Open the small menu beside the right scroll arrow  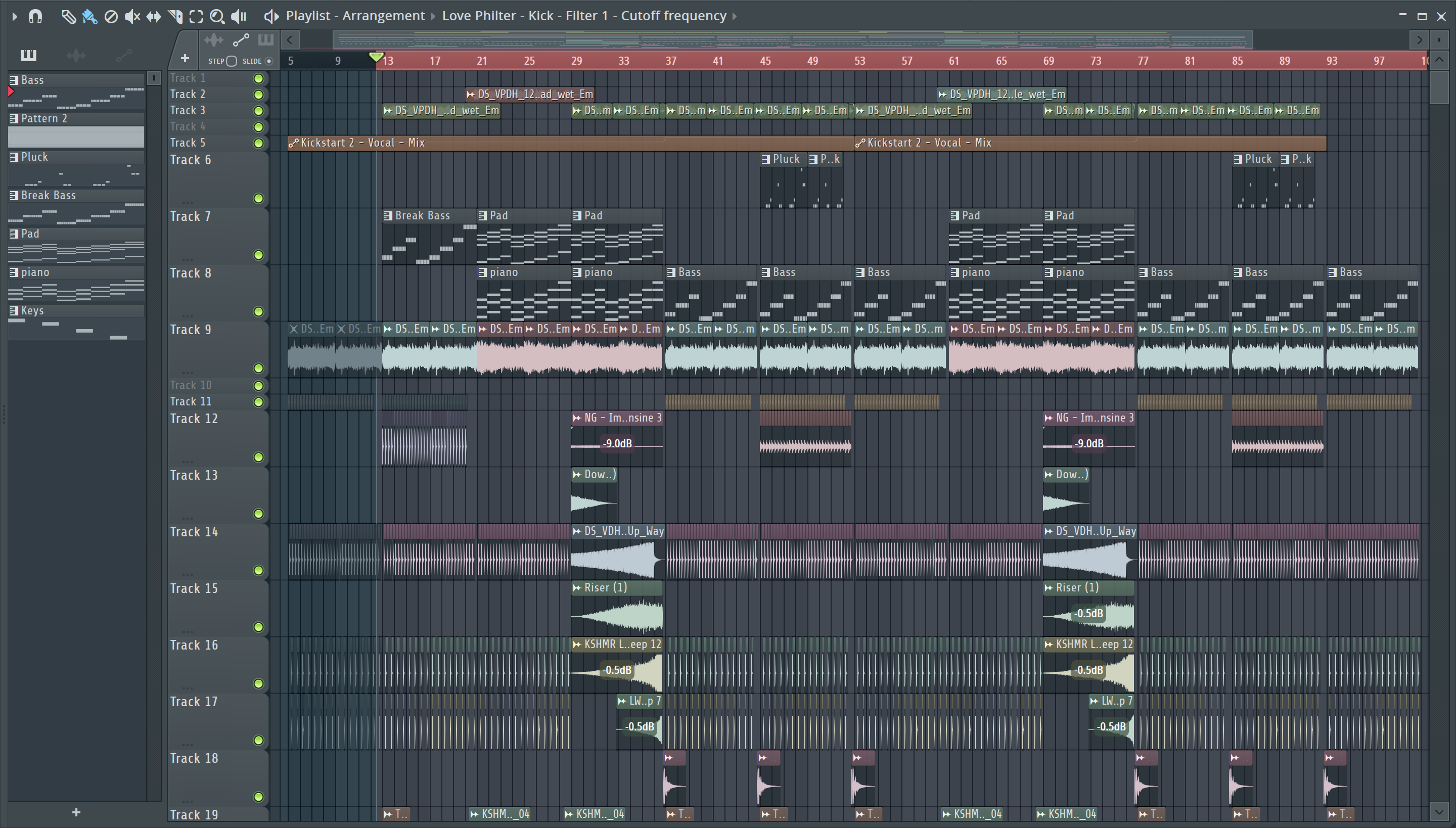[1439, 40]
